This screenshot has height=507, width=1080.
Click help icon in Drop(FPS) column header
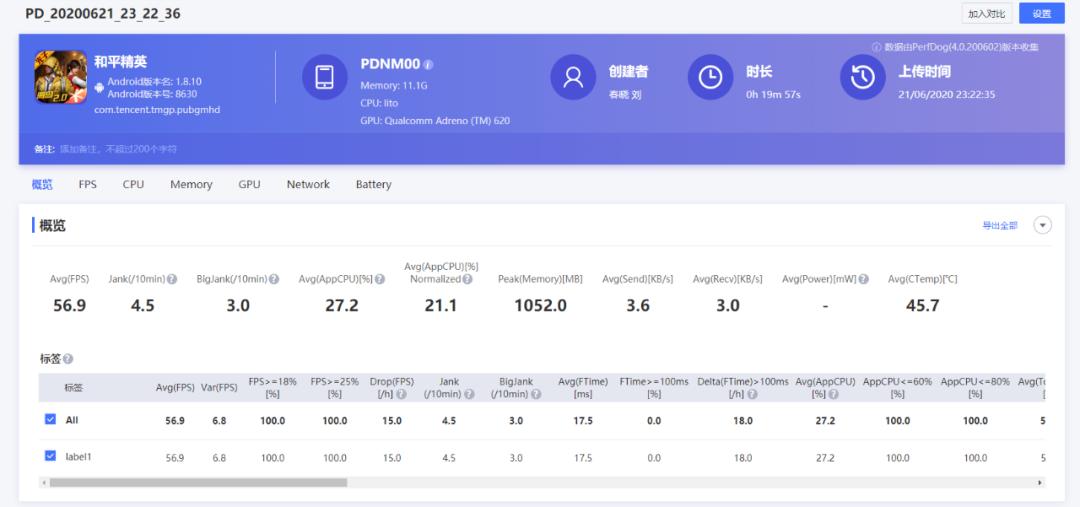pos(402,394)
